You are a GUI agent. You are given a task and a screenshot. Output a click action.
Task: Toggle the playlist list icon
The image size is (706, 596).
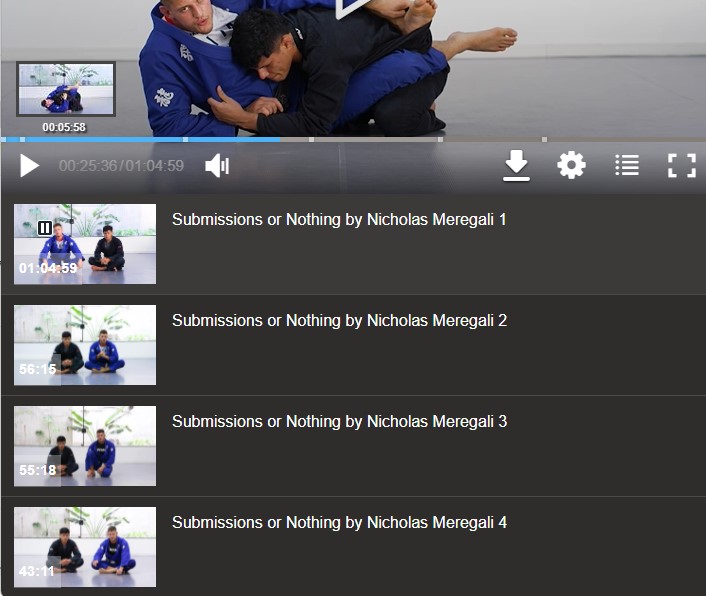pyautogui.click(x=627, y=165)
